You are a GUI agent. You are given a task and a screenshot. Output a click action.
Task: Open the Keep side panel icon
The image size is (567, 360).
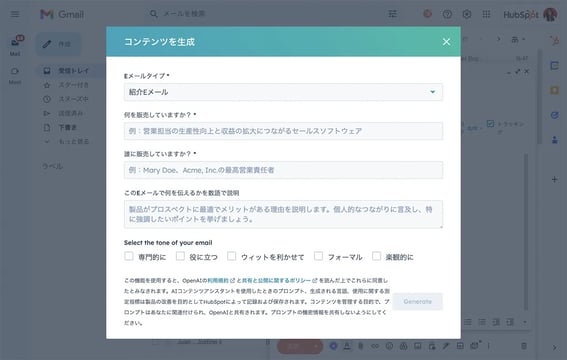tap(554, 90)
